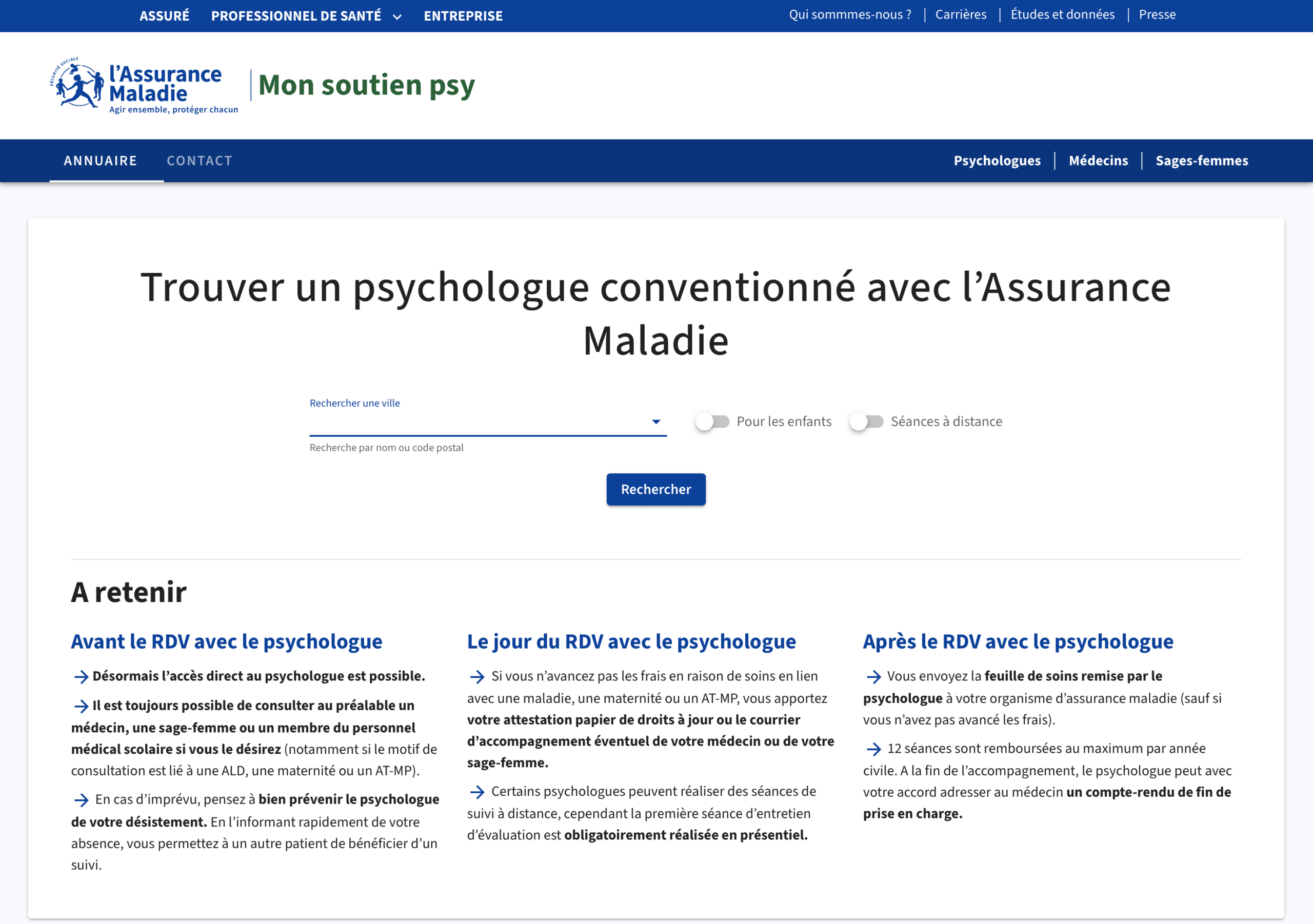Click arrow icon beside Si vous n'avancez pas
Screen dimensions: 1313x924
coord(477,677)
